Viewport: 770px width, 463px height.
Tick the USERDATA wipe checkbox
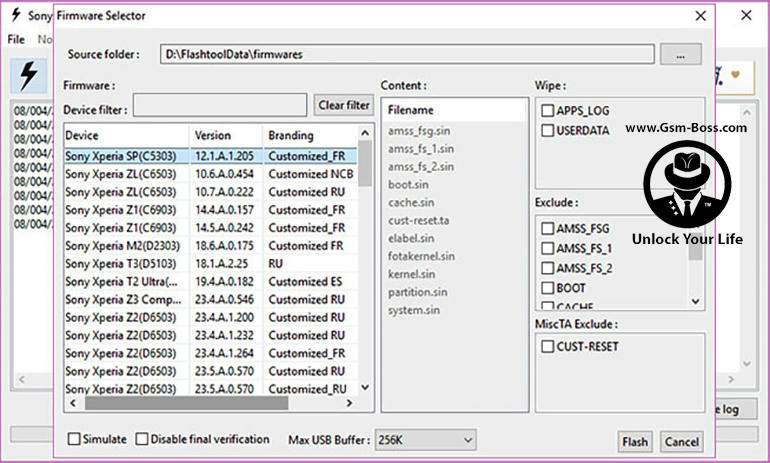pyautogui.click(x=548, y=130)
